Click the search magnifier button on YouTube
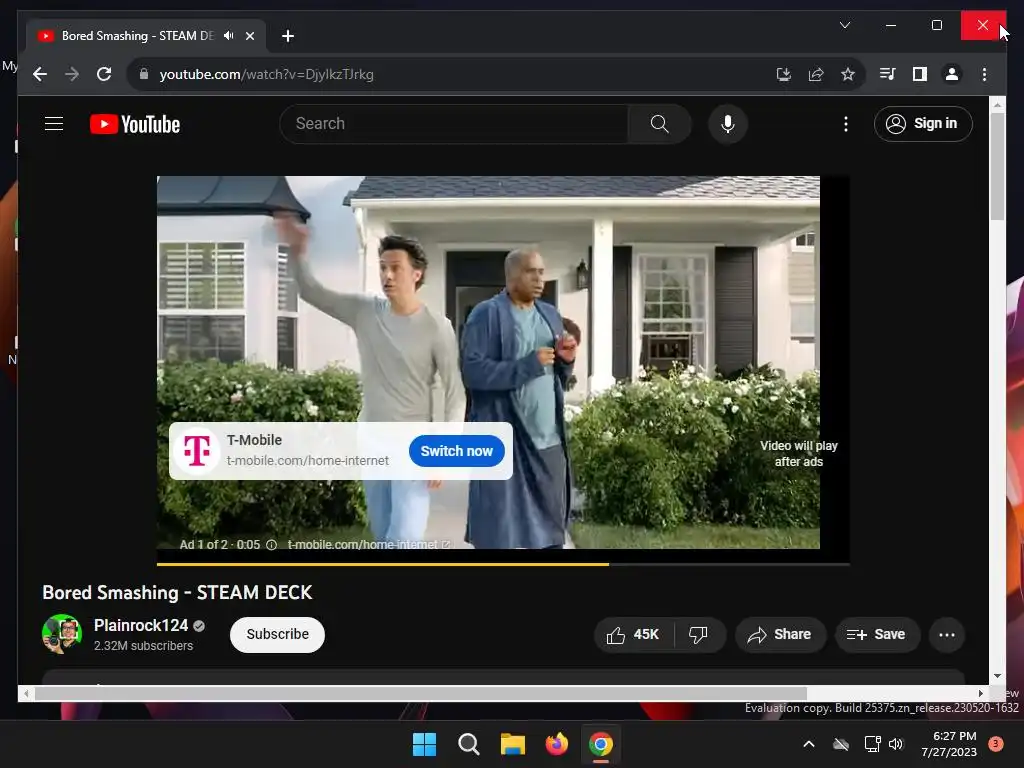Image resolution: width=1024 pixels, height=768 pixels. [x=660, y=124]
